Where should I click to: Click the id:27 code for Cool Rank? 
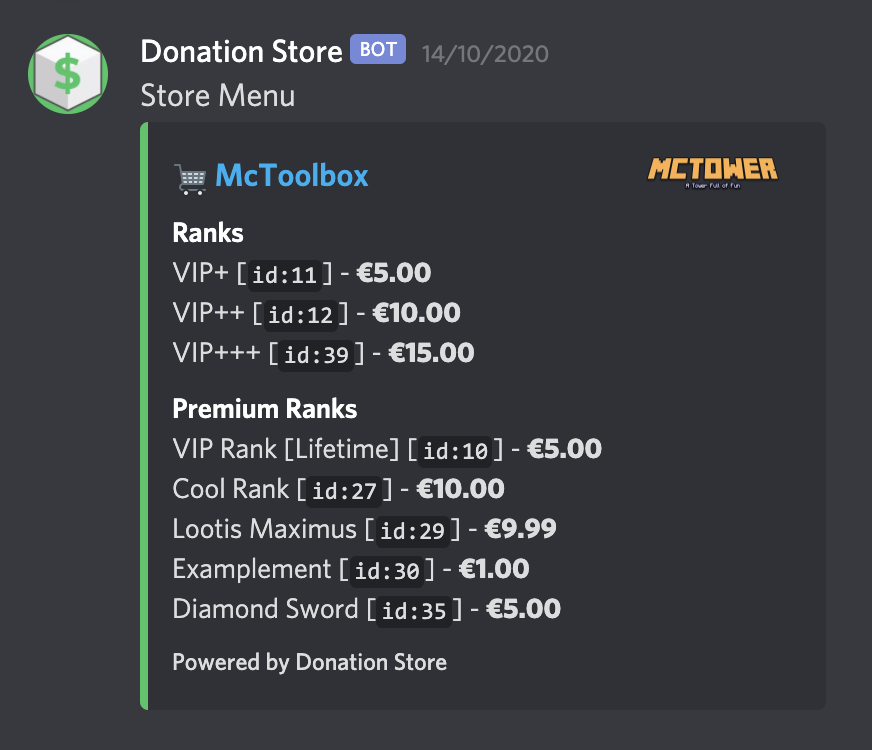344,491
